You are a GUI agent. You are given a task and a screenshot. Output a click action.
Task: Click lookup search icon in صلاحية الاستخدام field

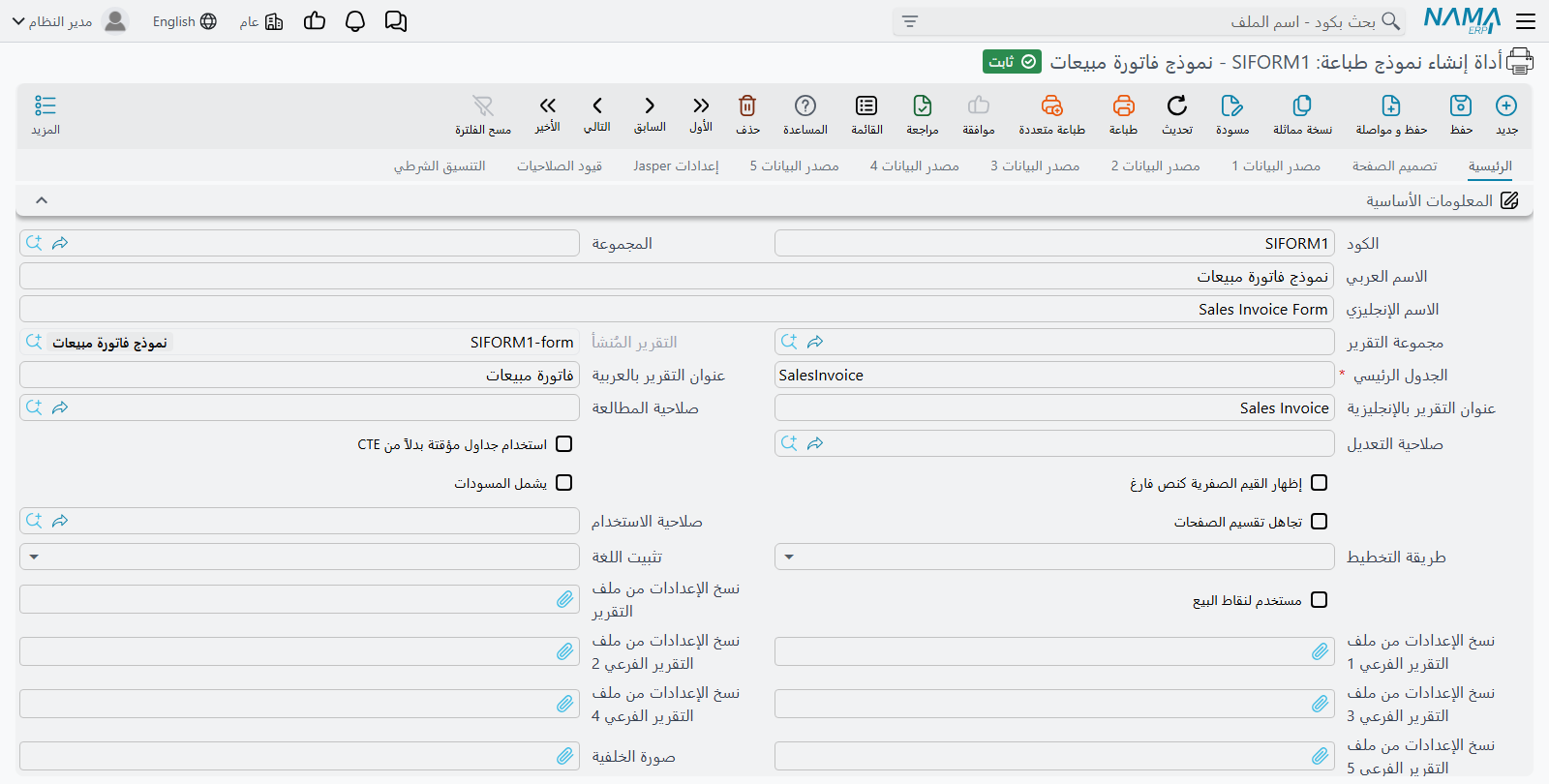pyautogui.click(x=34, y=521)
